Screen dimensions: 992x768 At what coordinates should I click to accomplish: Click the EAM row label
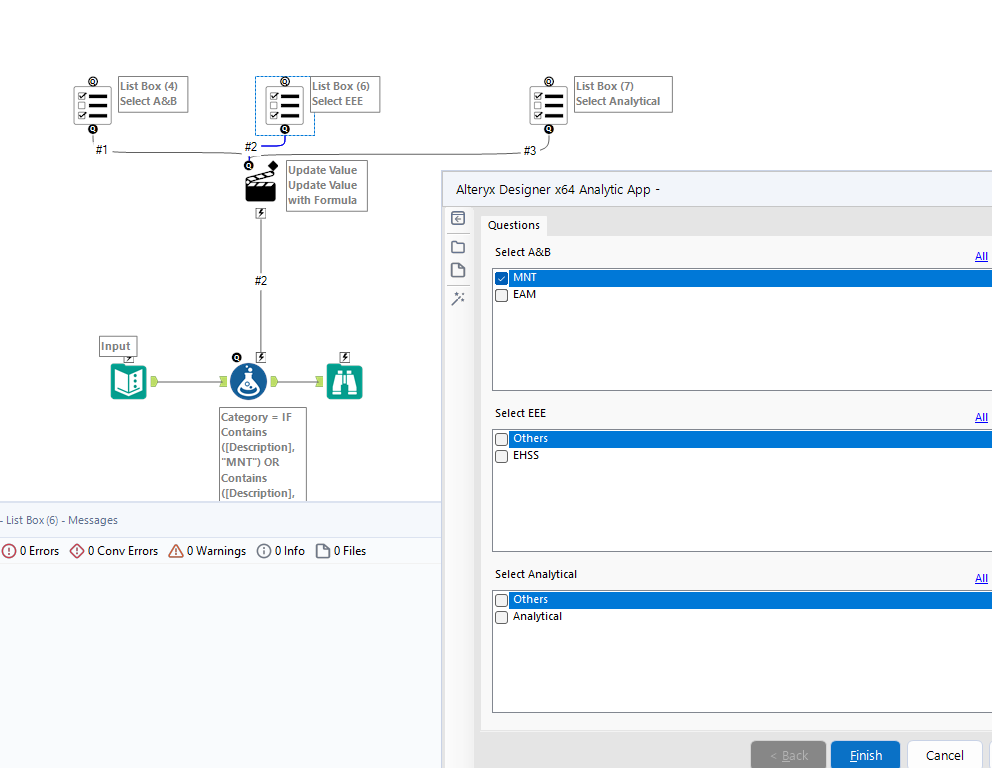click(x=524, y=294)
